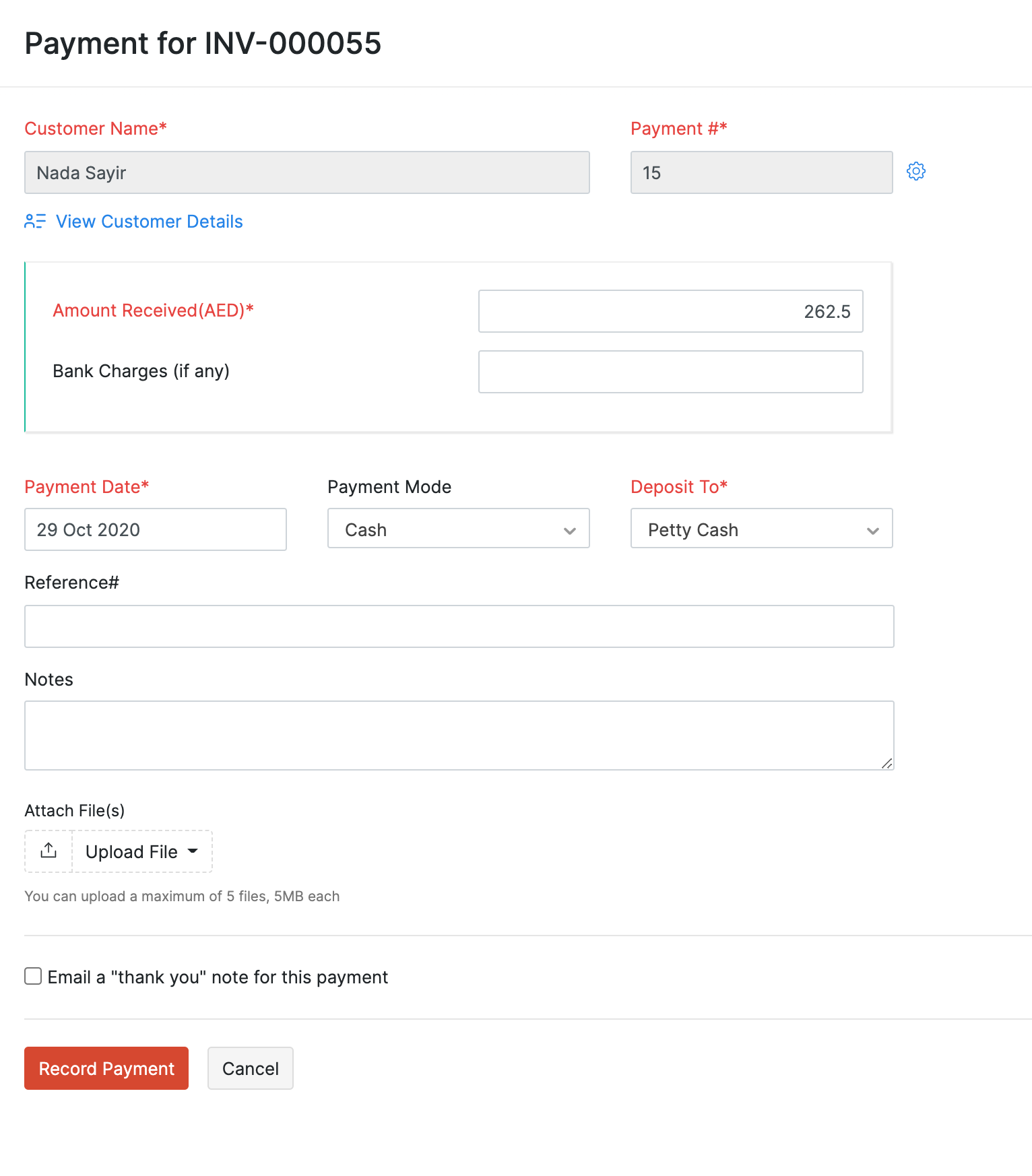Image resolution: width=1032 pixels, height=1176 pixels.
Task: Open the View Customer Details link
Action: [x=149, y=222]
